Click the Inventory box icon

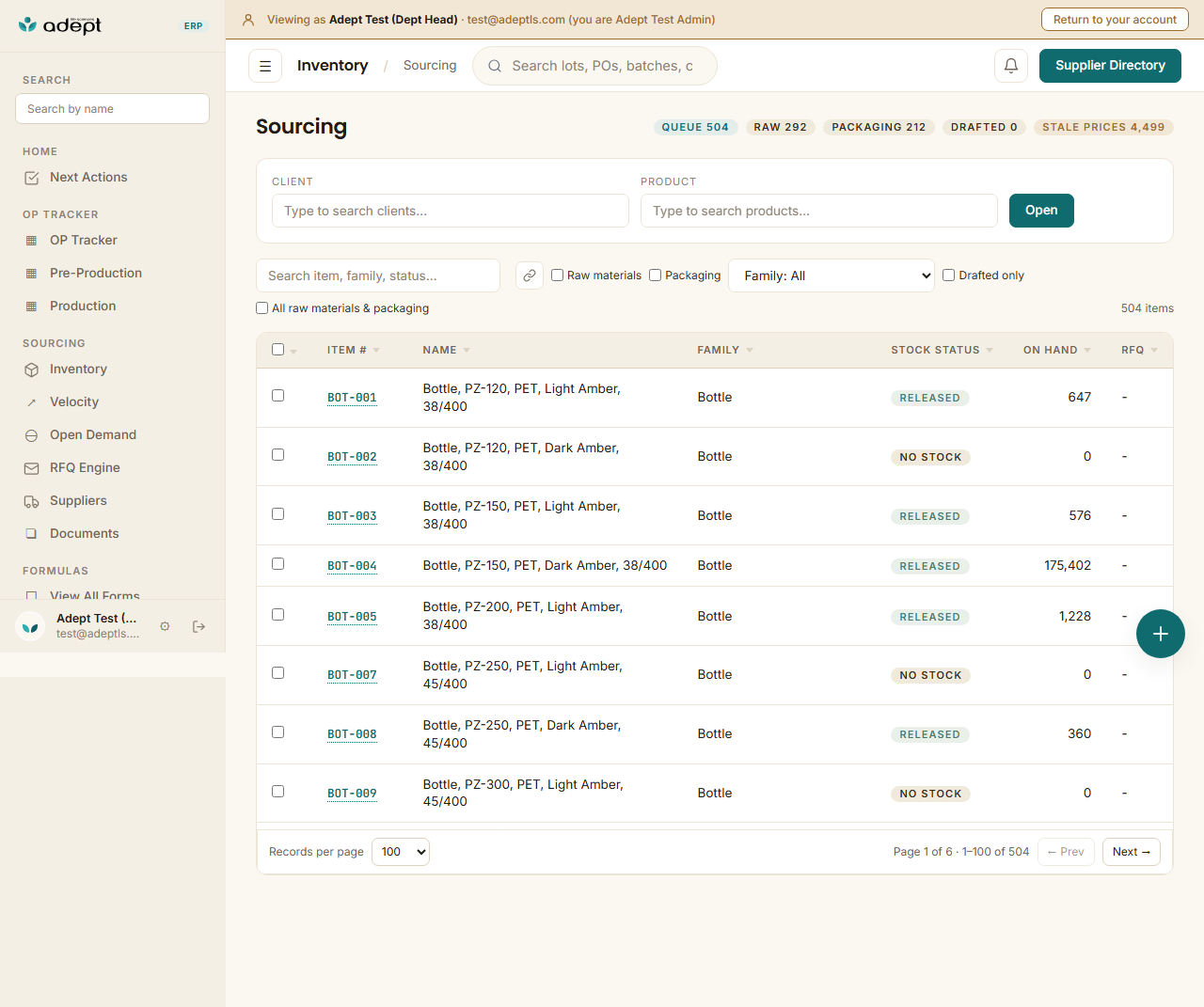point(32,370)
